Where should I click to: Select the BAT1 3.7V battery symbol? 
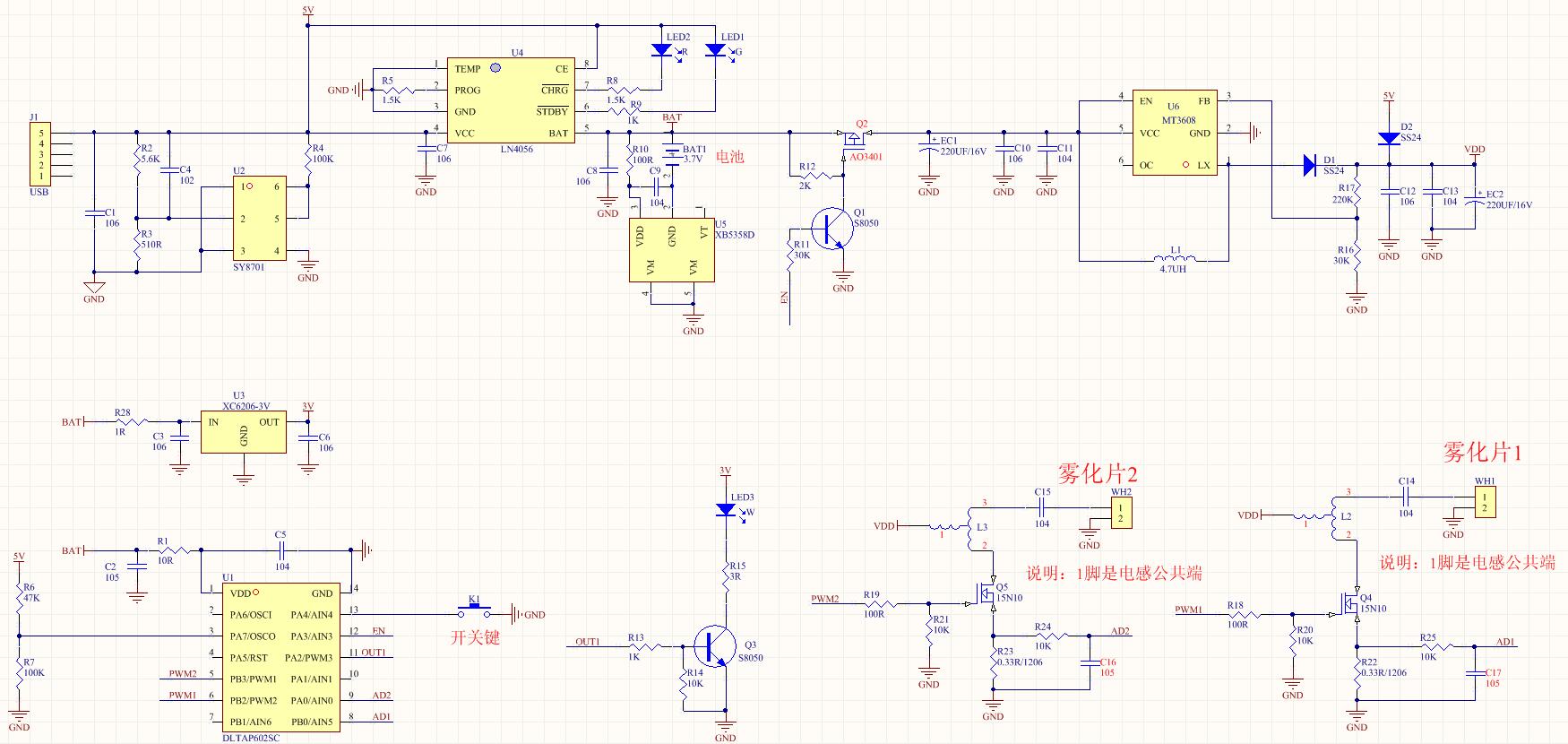click(x=672, y=152)
